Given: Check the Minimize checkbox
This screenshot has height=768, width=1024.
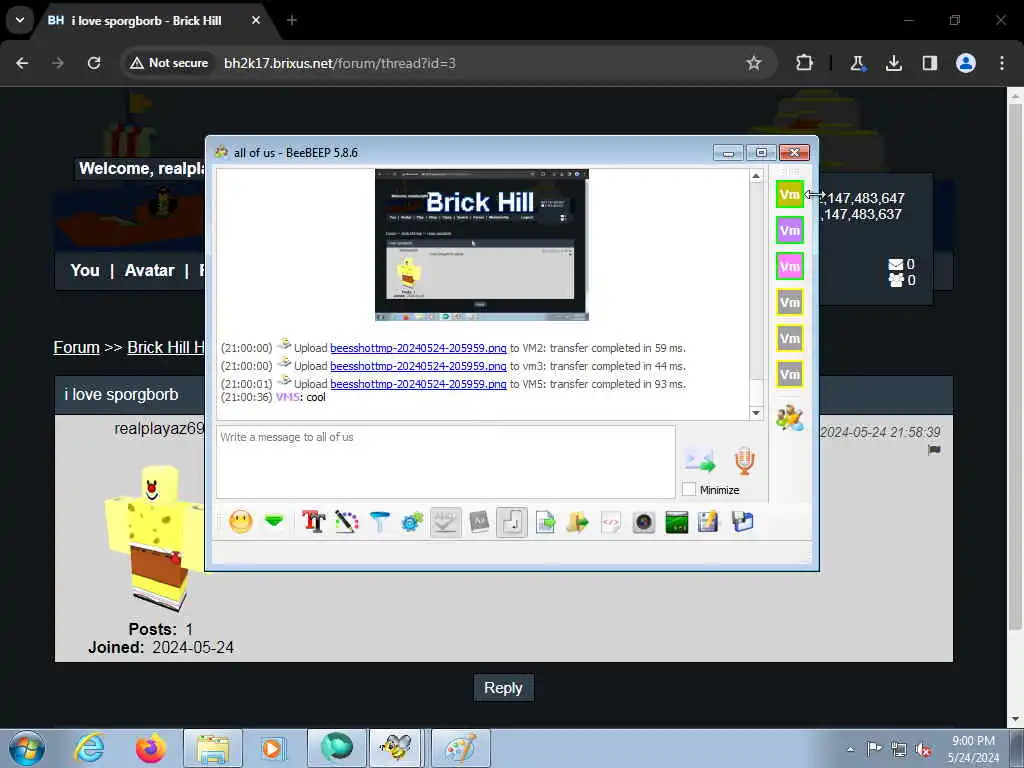Looking at the screenshot, I should pos(689,489).
